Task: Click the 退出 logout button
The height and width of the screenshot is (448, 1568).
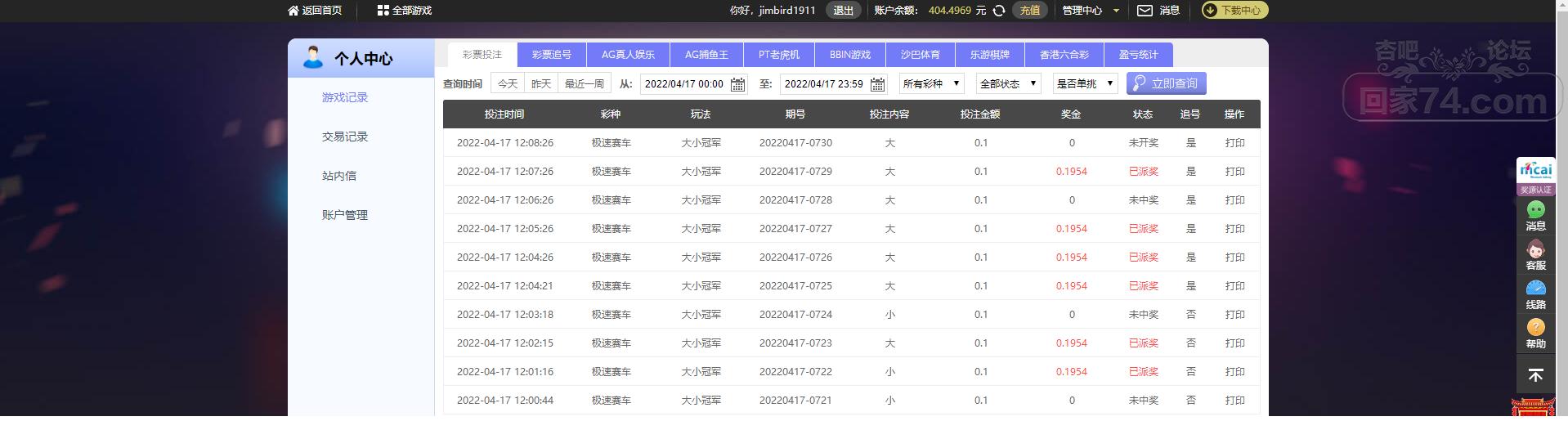Action: [844, 10]
